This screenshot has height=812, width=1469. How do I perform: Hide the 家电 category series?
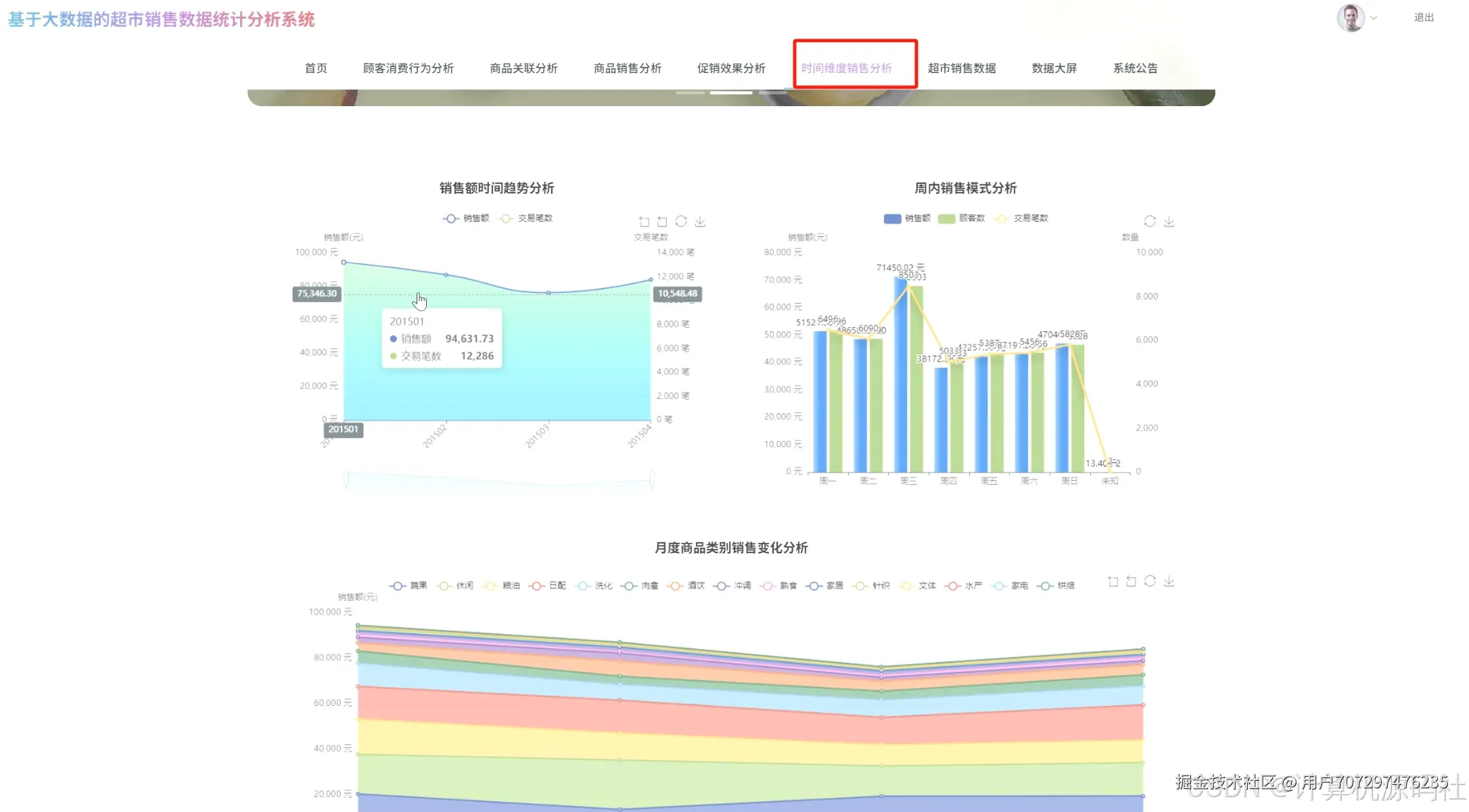pyautogui.click(x=1010, y=586)
